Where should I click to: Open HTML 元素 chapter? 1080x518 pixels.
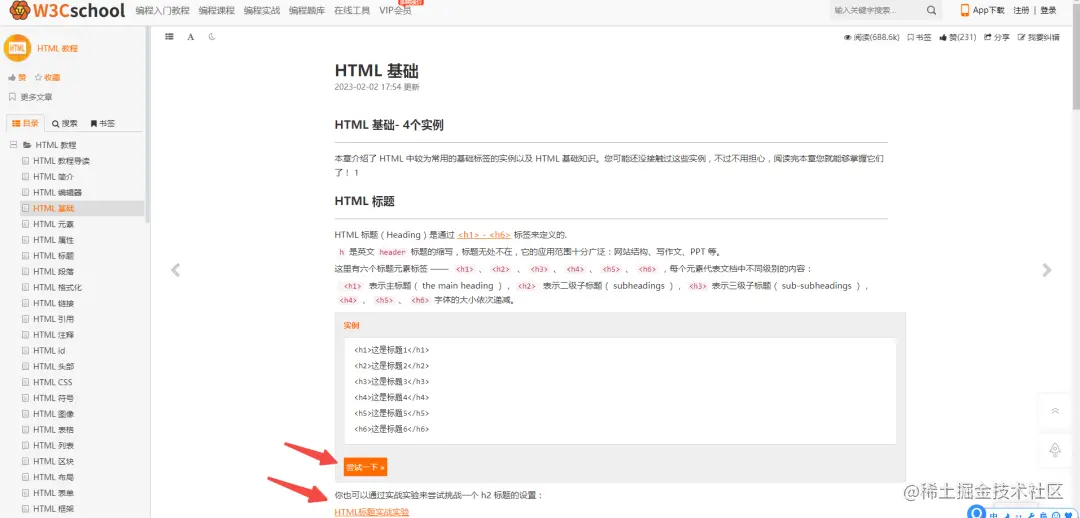53,225
